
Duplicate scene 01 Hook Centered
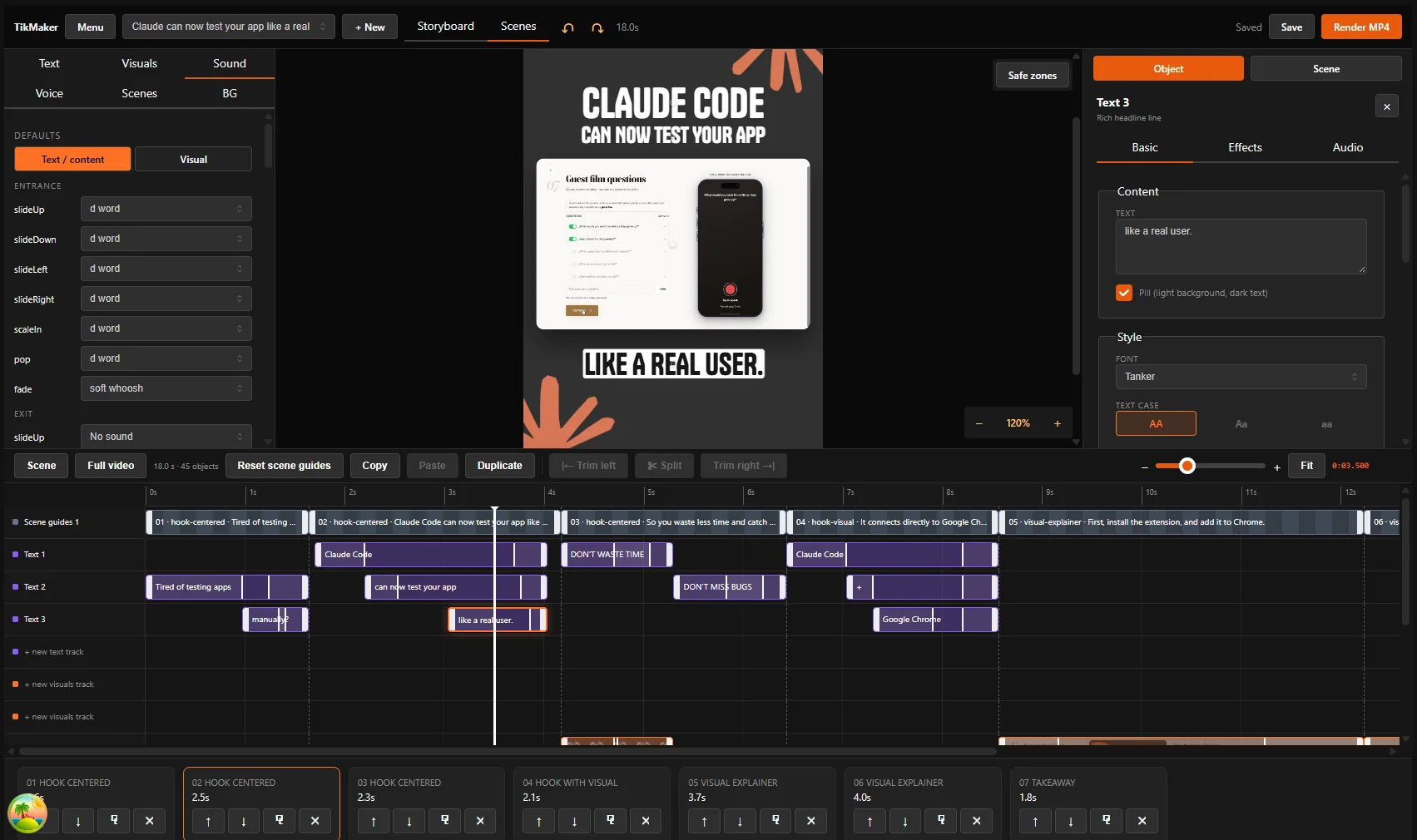(x=114, y=821)
